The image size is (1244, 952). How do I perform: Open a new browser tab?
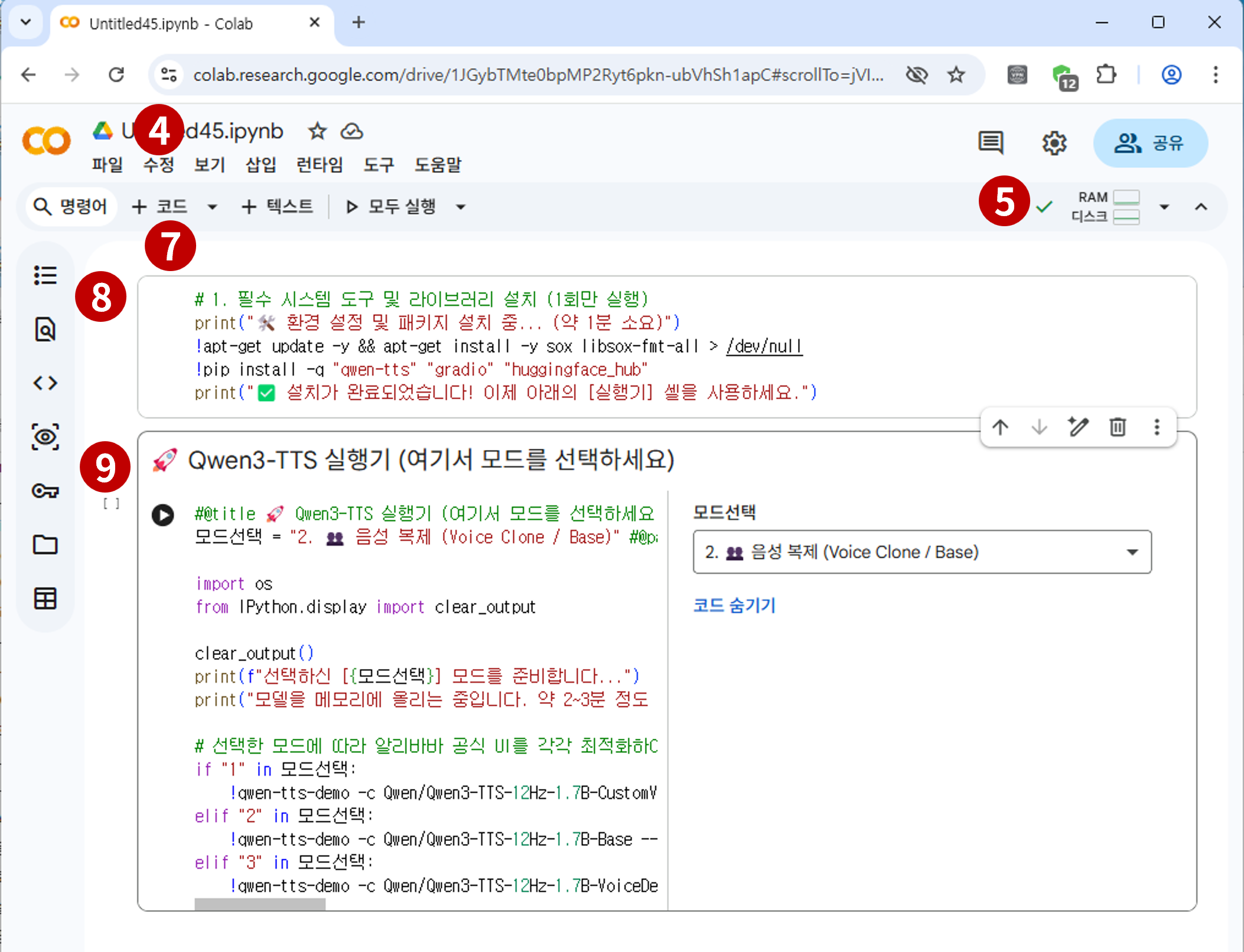pyautogui.click(x=358, y=22)
